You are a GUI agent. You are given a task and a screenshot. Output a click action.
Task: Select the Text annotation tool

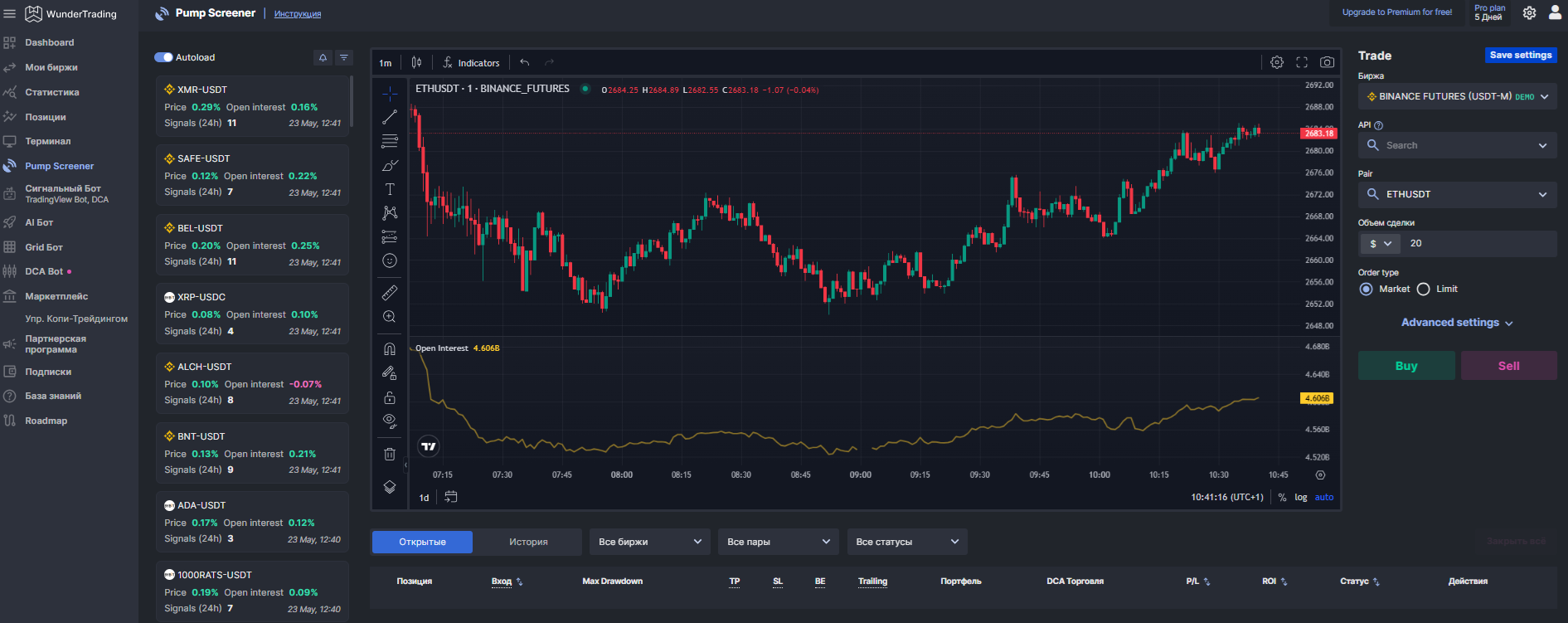(x=390, y=189)
